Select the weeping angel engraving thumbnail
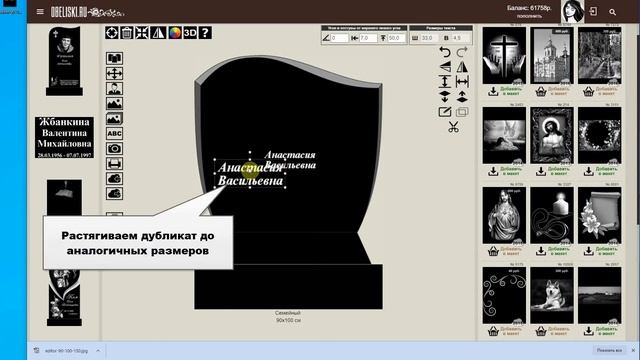The width and height of the screenshot is (640, 360). click(x=504, y=136)
